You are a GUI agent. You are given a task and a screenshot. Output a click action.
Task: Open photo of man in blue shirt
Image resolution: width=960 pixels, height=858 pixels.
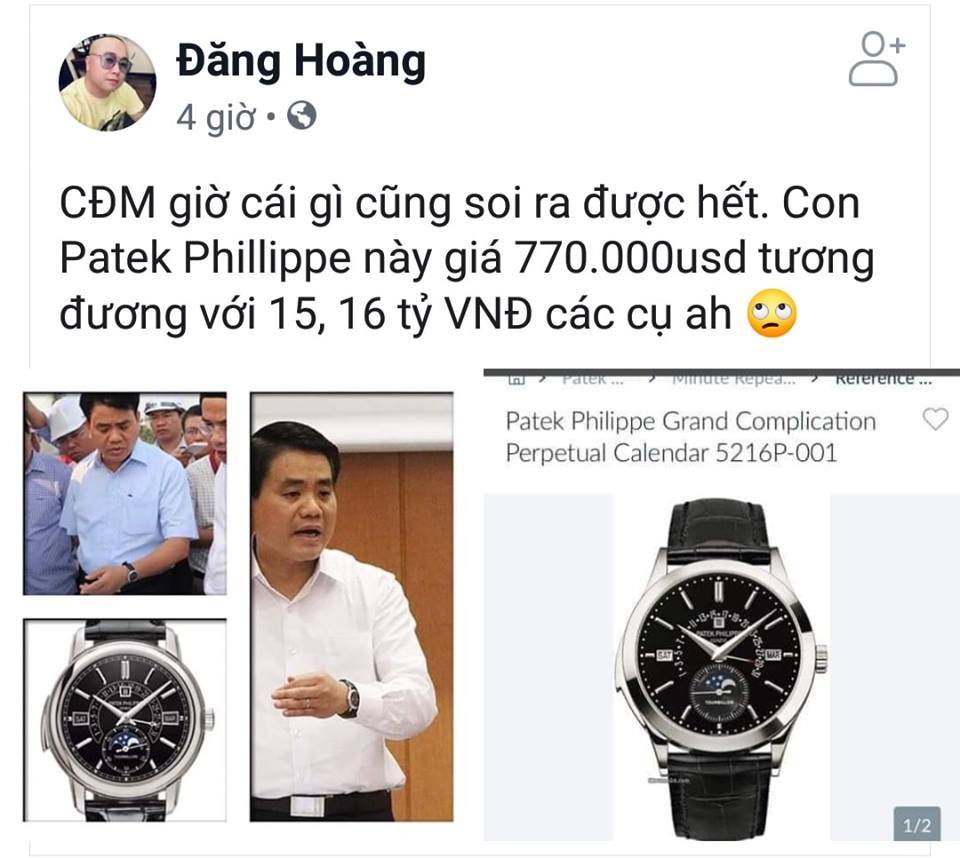coord(125,494)
